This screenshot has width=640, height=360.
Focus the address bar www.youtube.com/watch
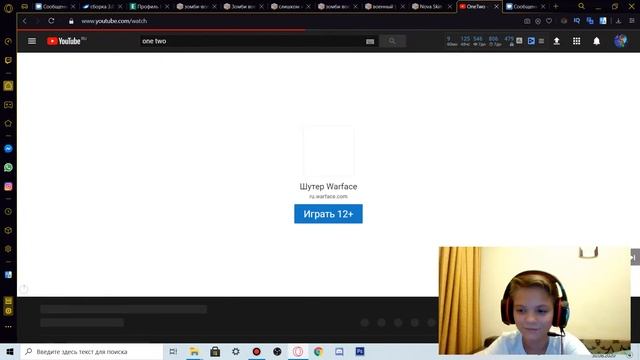click(x=114, y=21)
